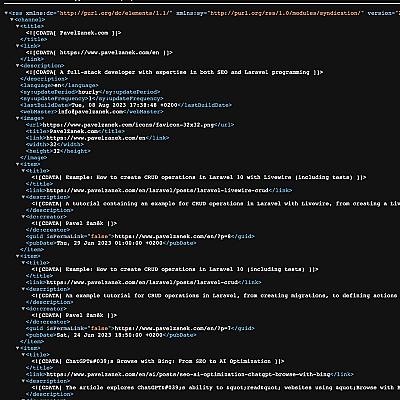Click the title 'Laravel 10 with Livewire (including tests)'
400x400 pixels.
[x=199, y=177]
